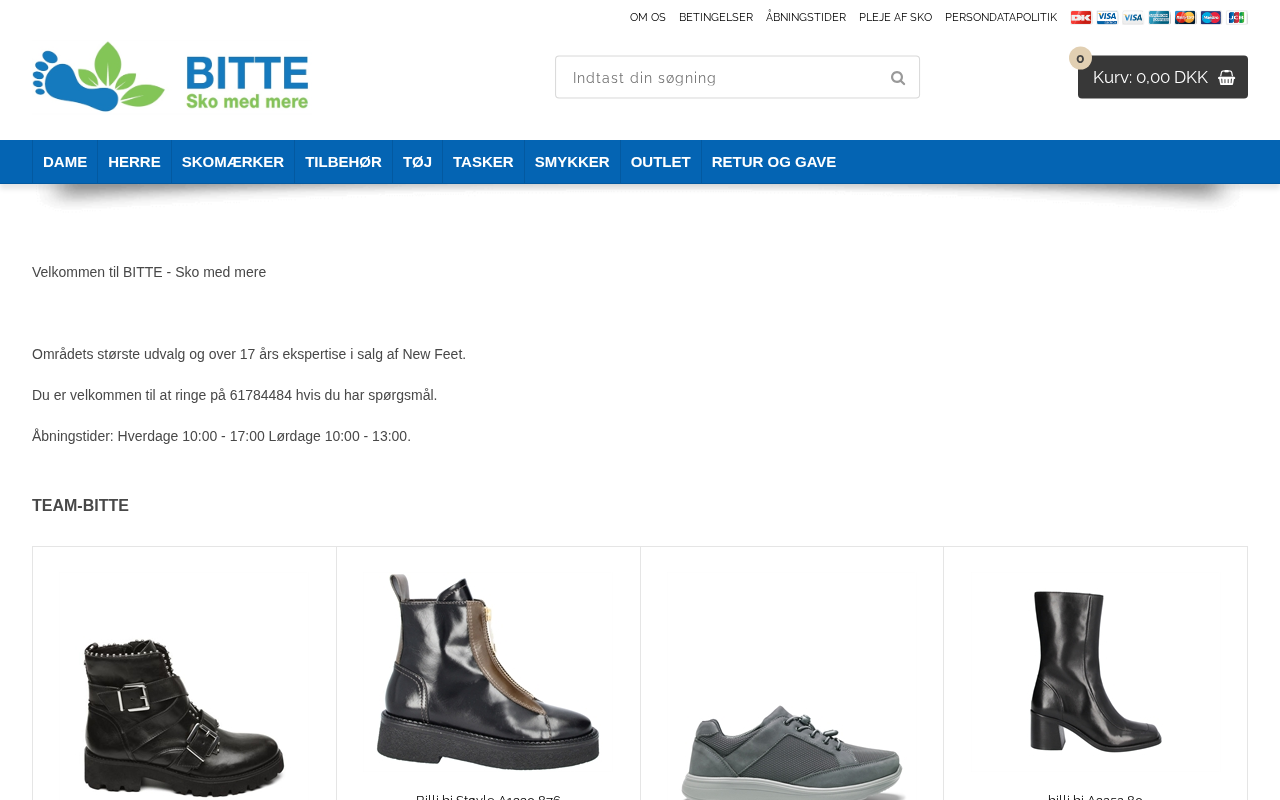Click the search magnifier icon
Viewport: 1280px width, 800px height.
pos(898,78)
